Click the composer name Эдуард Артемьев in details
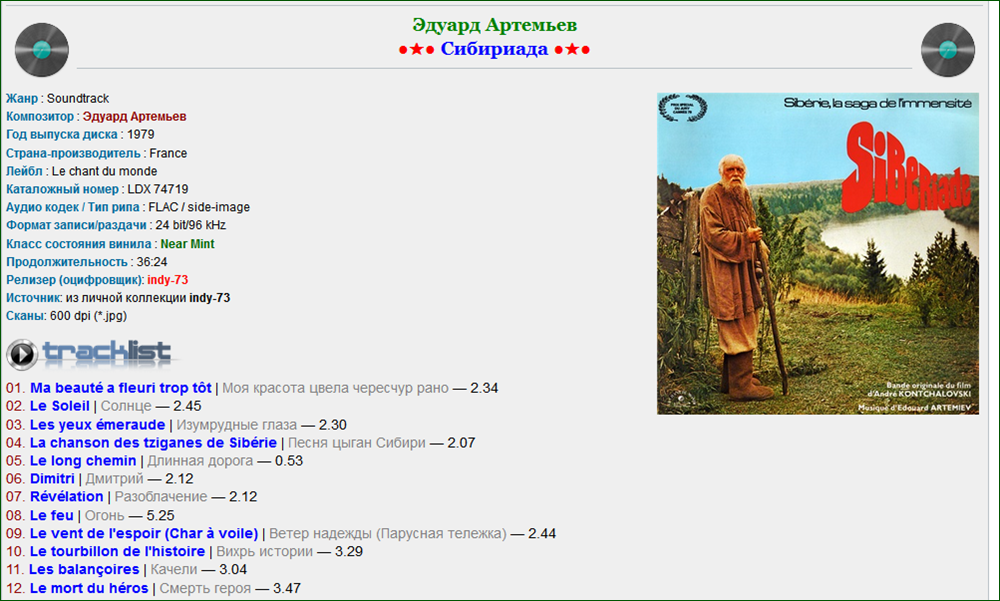This screenshot has width=1000, height=601. click(x=135, y=117)
